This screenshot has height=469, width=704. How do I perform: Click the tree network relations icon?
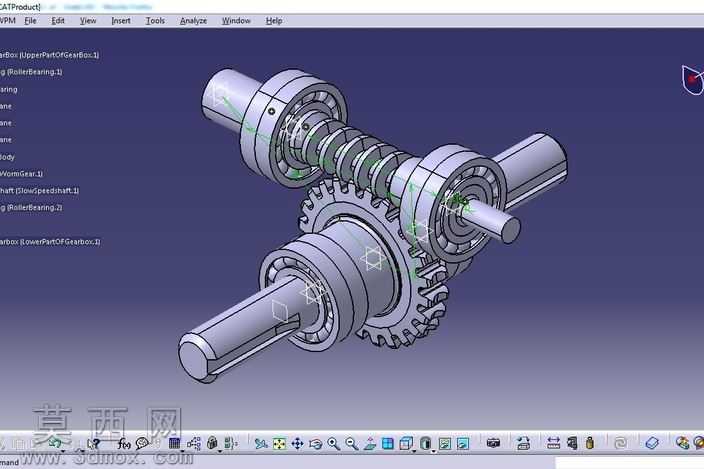point(194,444)
